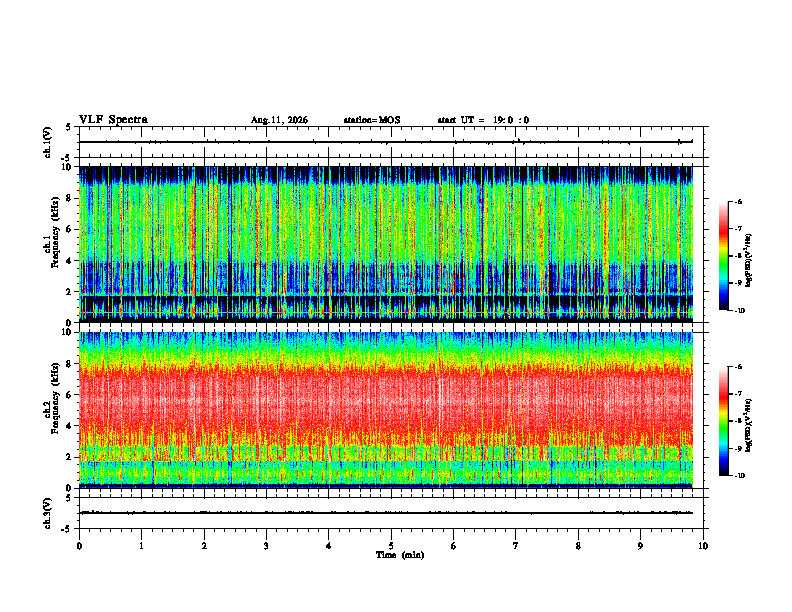
Task: Select the "Aug.11, 2026" date label
Action: tap(279, 120)
